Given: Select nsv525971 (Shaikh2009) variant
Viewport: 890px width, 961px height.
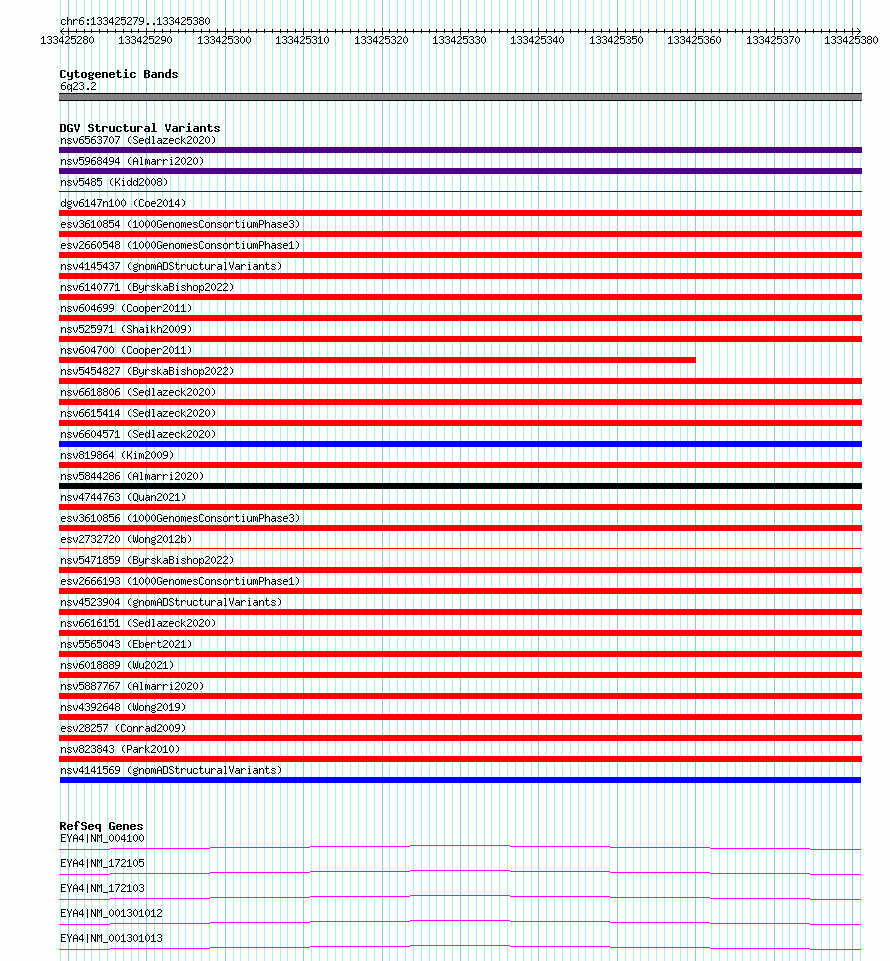Looking at the screenshot, I should tap(126, 329).
